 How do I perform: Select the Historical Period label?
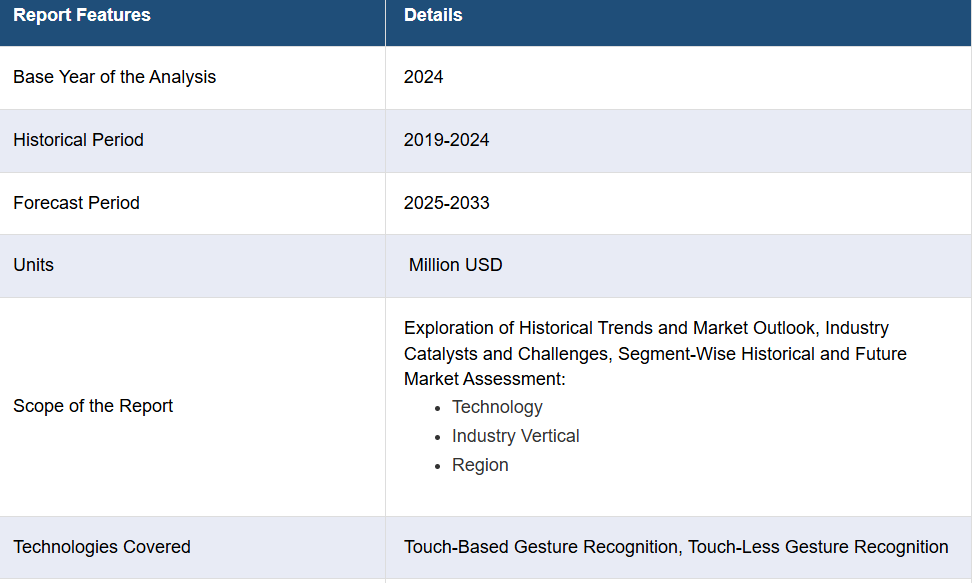coord(78,140)
